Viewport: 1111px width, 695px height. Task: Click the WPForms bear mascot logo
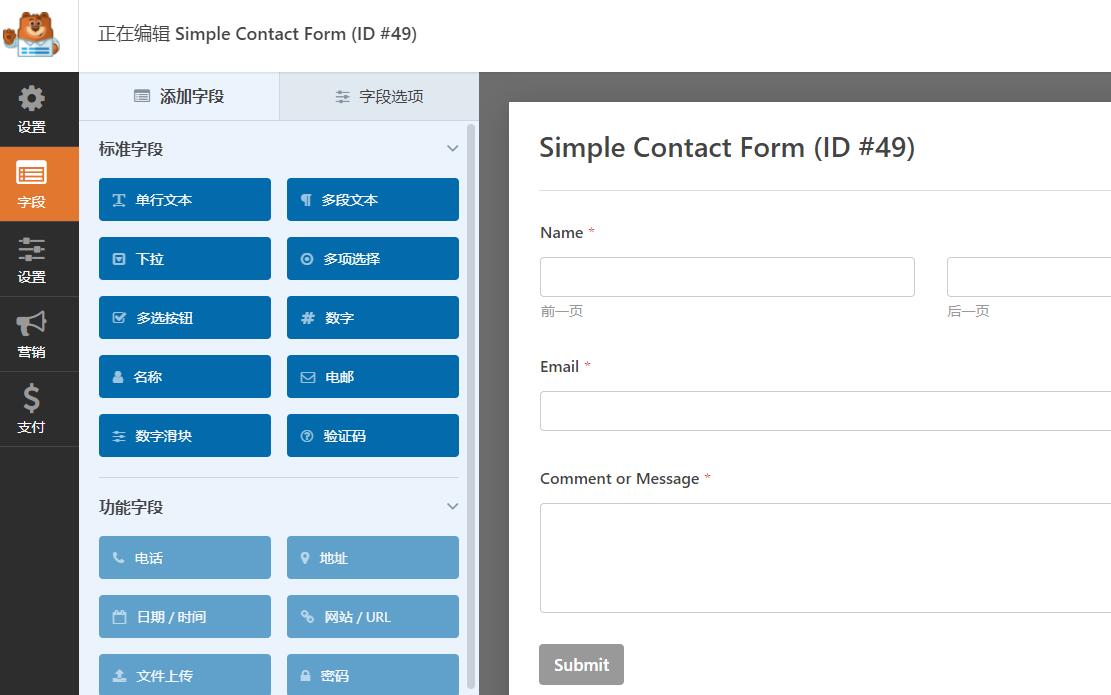pos(30,34)
